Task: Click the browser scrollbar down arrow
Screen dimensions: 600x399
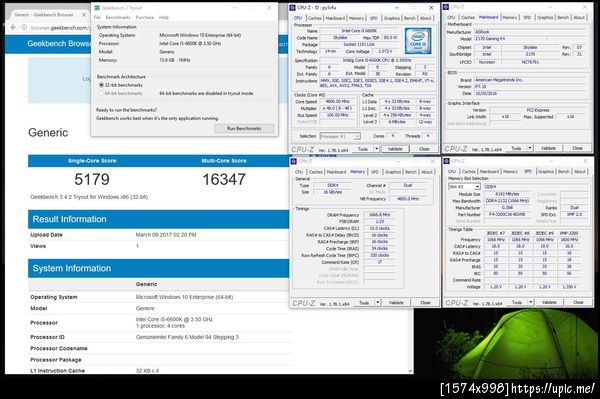Action: (x=410, y=371)
